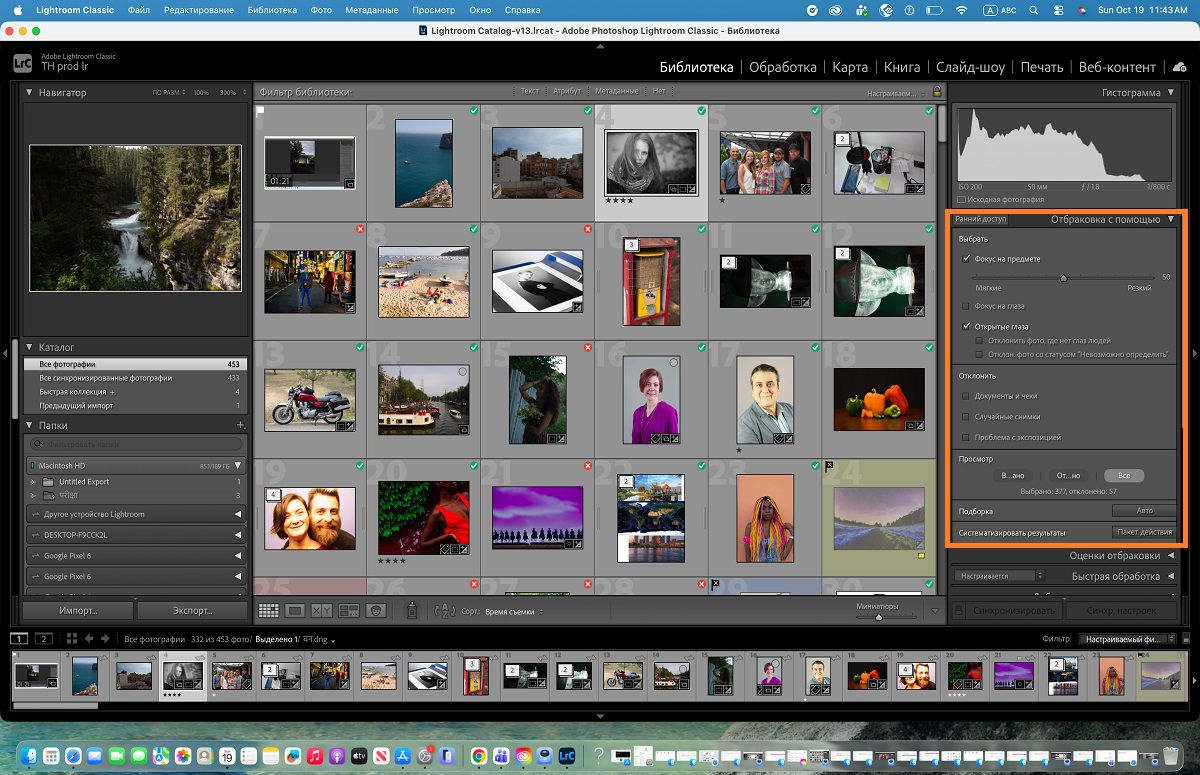Open Compare view with the XY icon

click(322, 611)
